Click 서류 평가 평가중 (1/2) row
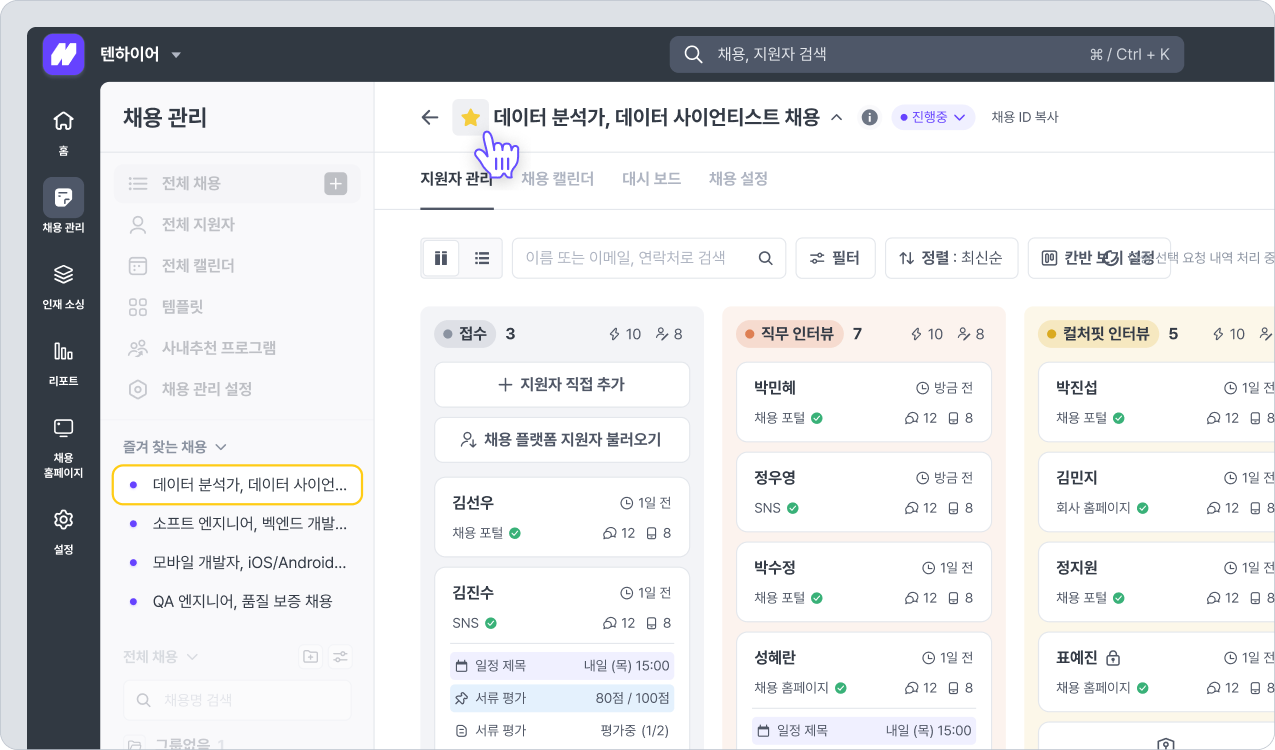Viewport: 1275px width, 750px height. (562, 731)
